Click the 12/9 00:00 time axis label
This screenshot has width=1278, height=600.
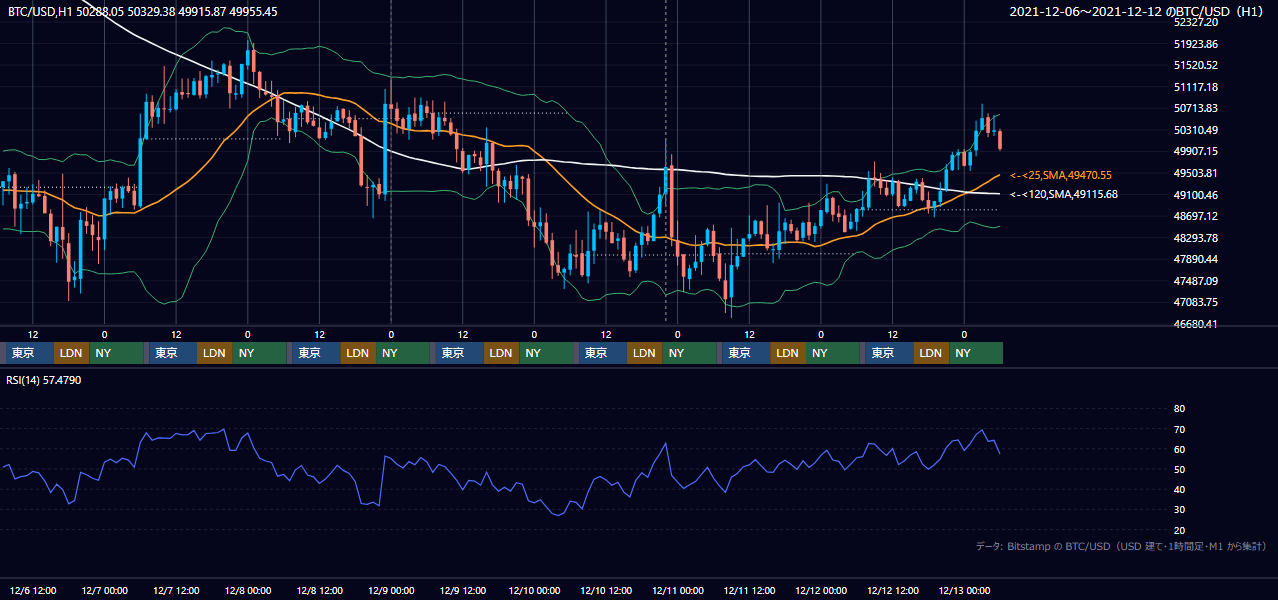click(x=391, y=590)
